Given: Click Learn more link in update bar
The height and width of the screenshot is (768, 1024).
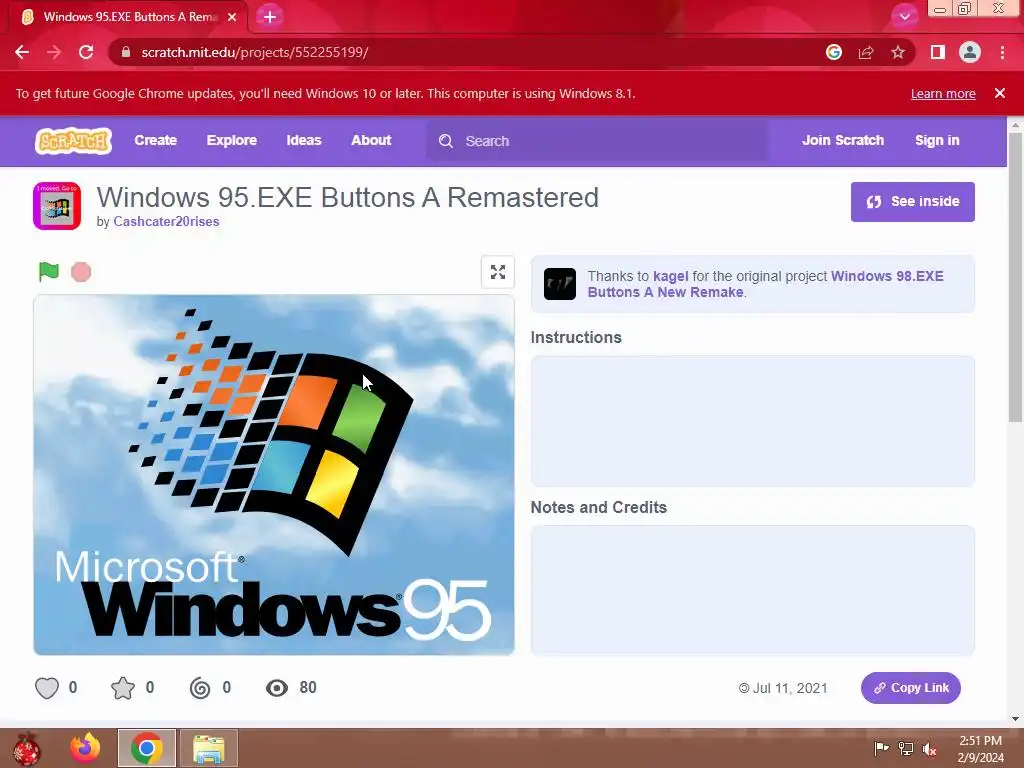Looking at the screenshot, I should 943,93.
